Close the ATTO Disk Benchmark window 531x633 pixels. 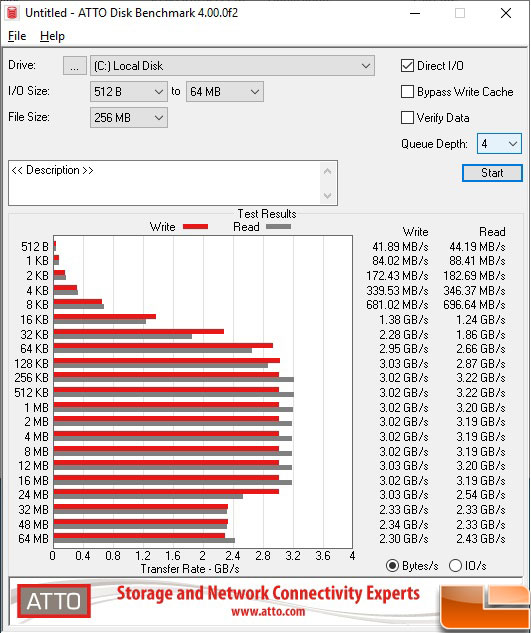click(x=506, y=13)
